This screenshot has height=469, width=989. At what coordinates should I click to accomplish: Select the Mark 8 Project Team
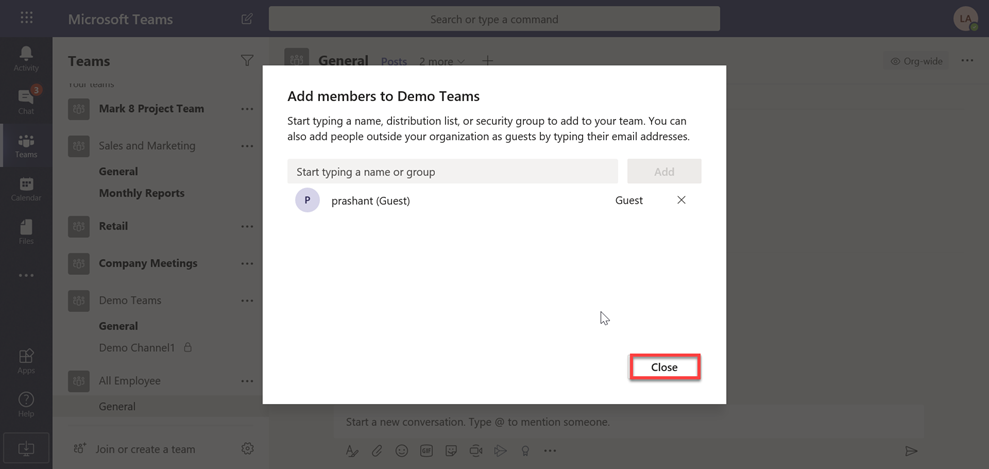(151, 108)
